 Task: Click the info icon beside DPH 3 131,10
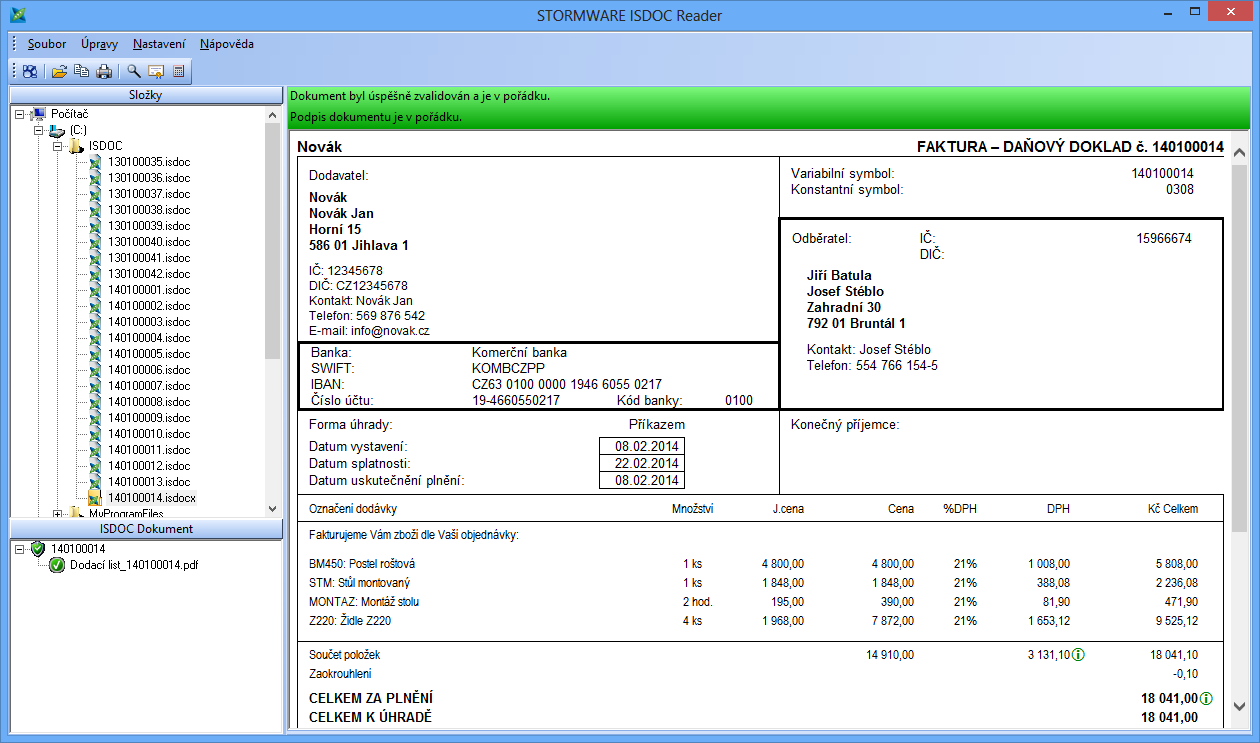pos(1079,655)
